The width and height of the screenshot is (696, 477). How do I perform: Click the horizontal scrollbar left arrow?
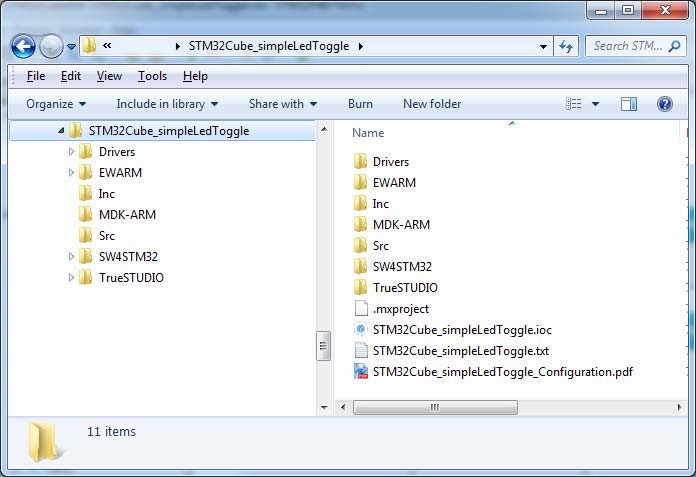coord(342,407)
